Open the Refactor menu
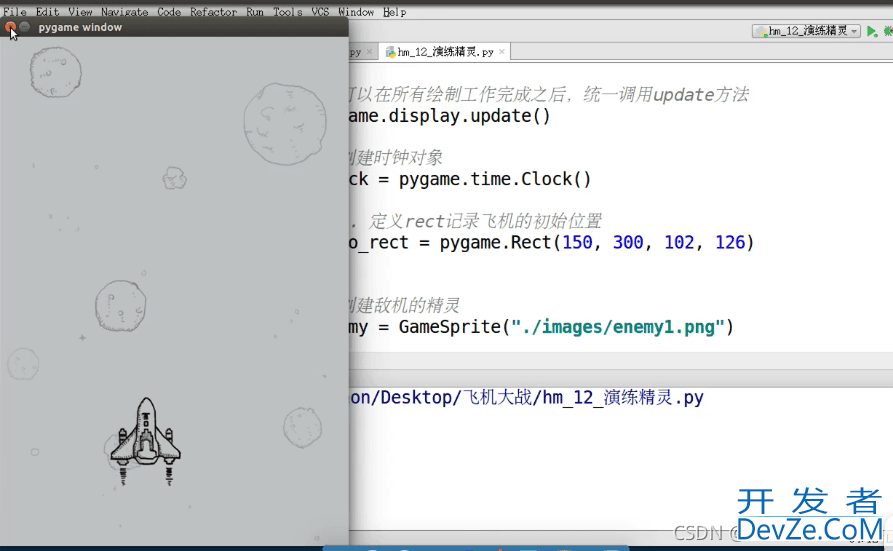Image resolution: width=893 pixels, height=551 pixels. pos(214,11)
